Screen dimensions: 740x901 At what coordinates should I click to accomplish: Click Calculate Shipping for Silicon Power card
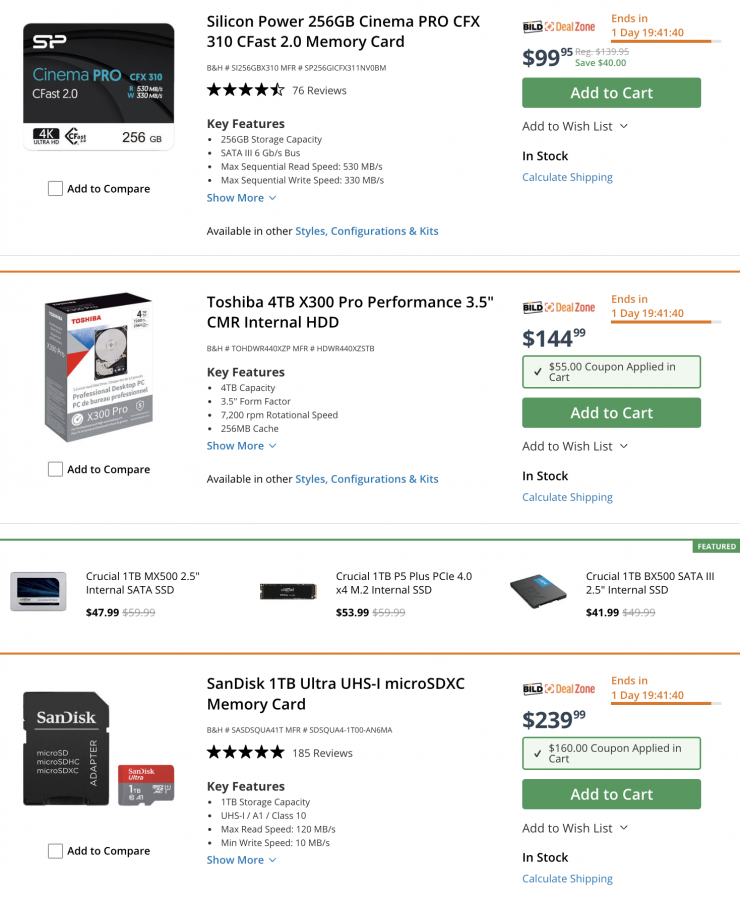coord(567,177)
